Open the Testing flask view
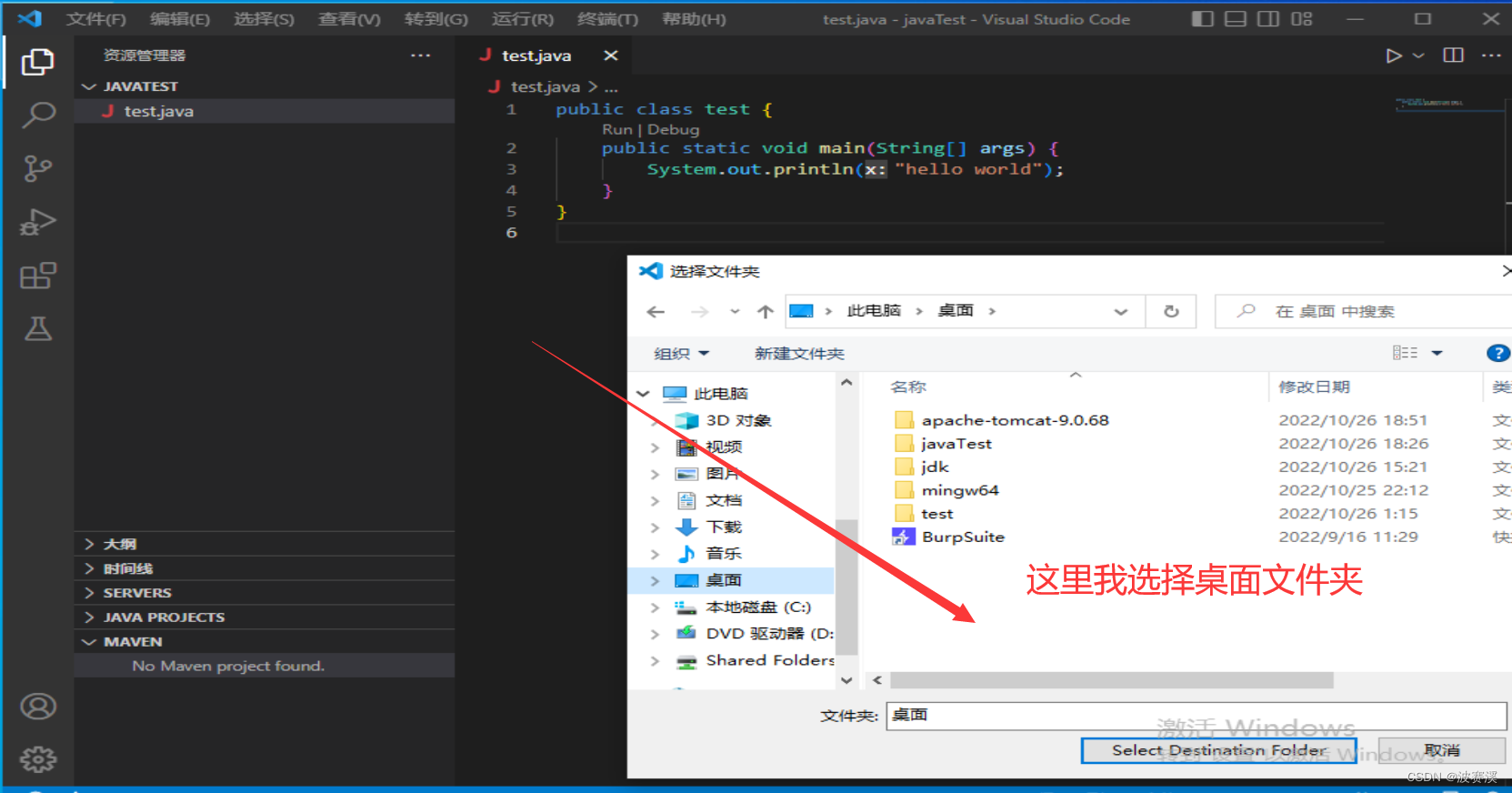The image size is (1512, 793). click(37, 328)
